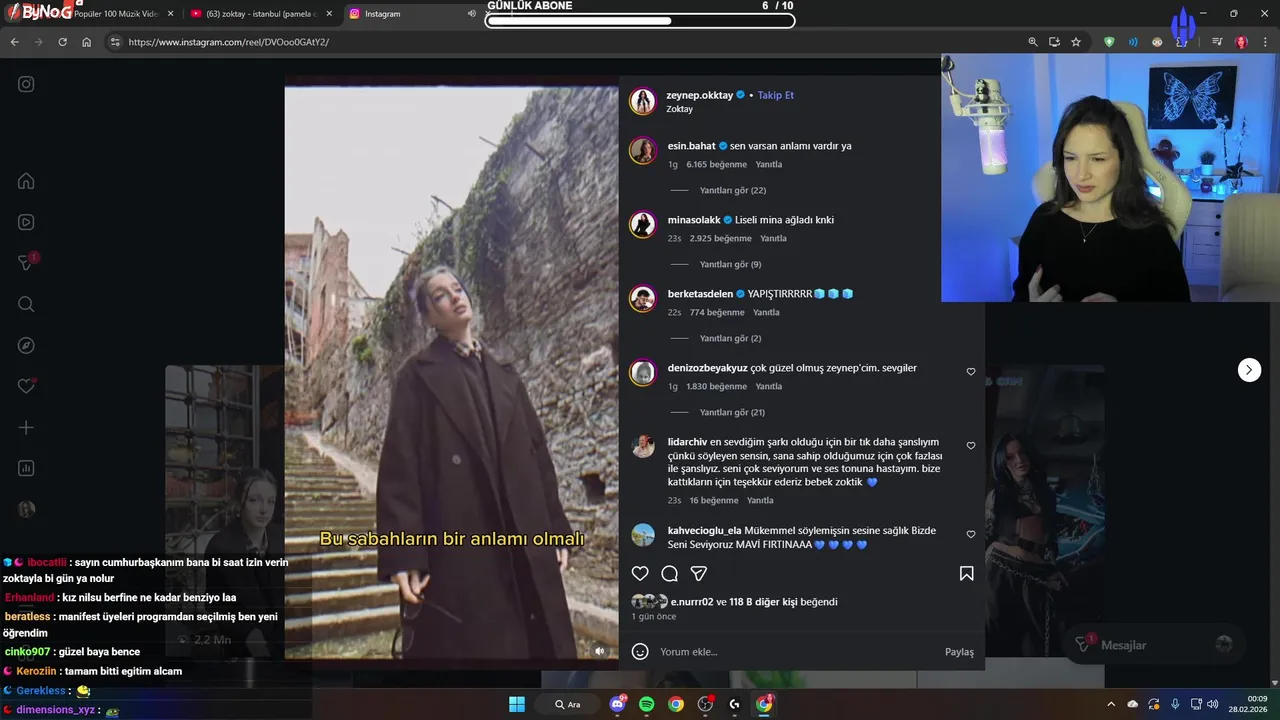Open the Explore compass icon
This screenshot has height=720, width=1280.
click(x=26, y=345)
